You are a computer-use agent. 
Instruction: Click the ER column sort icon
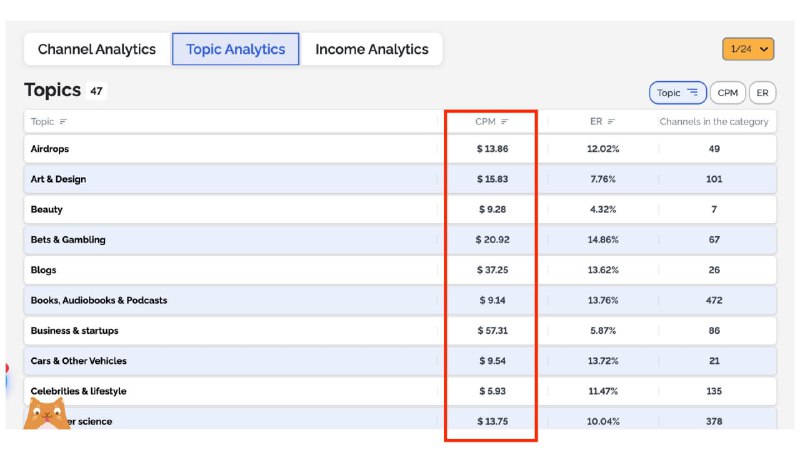click(x=611, y=122)
